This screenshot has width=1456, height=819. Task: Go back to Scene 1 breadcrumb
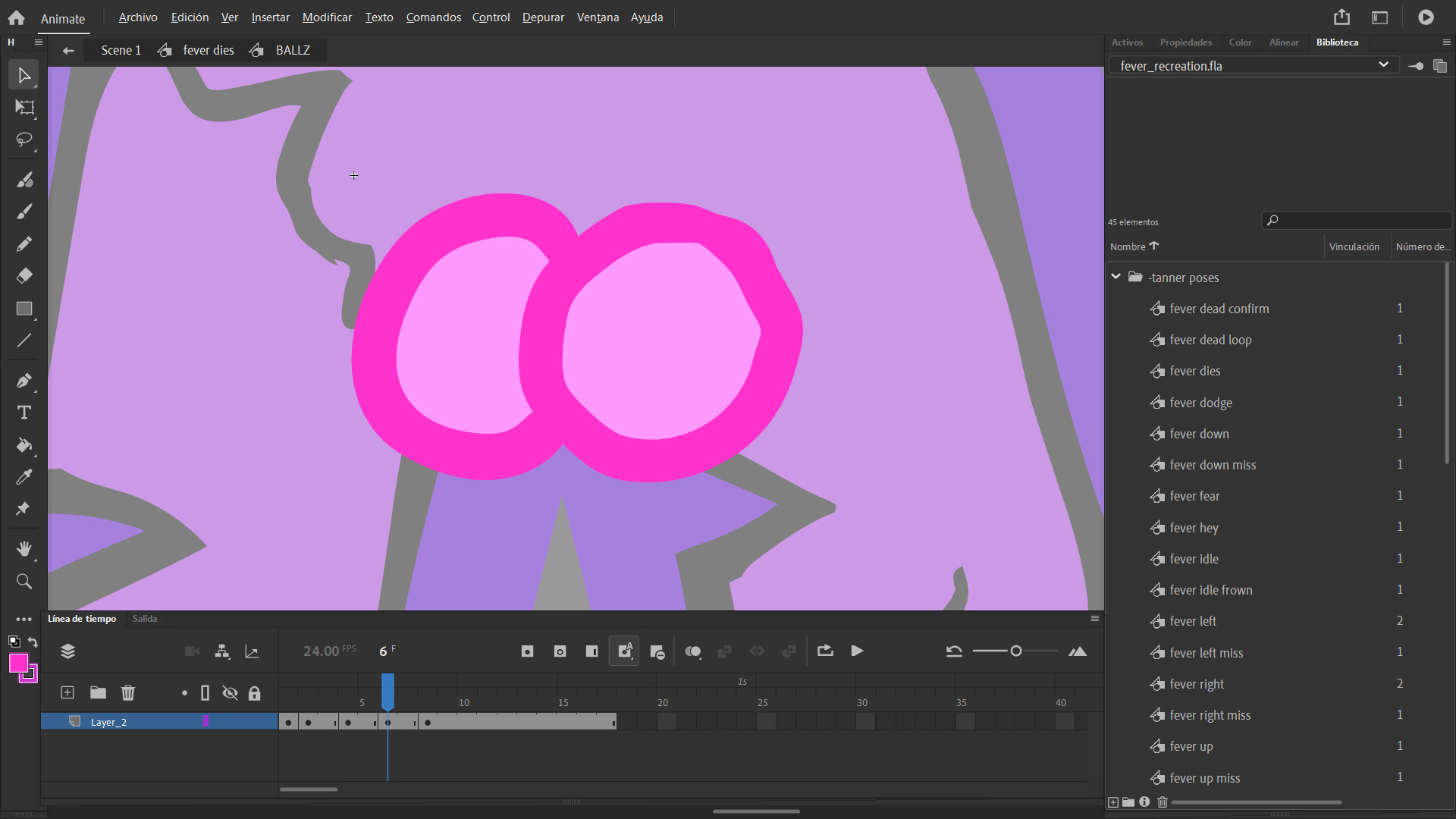tap(121, 50)
